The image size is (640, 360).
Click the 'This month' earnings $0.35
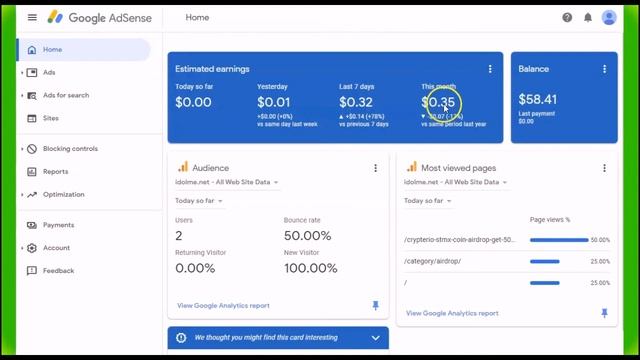pyautogui.click(x=438, y=102)
